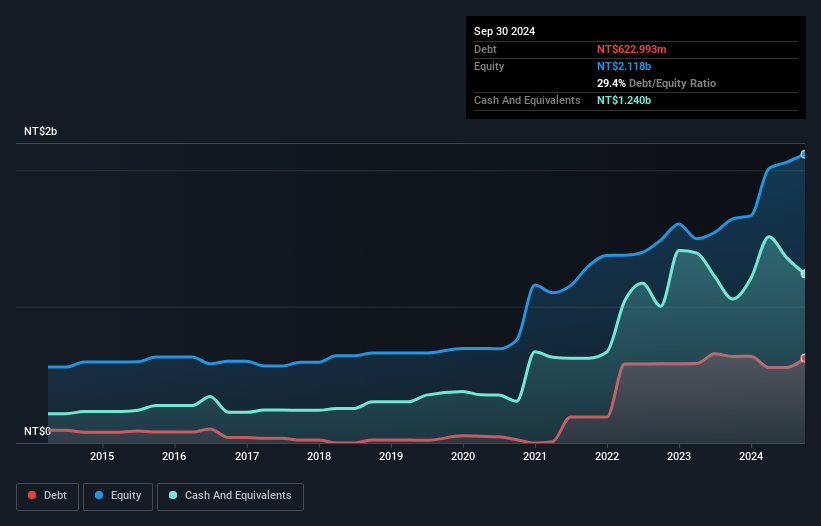Toggle the Debt series legend button
The height and width of the screenshot is (526, 821).
48,496
